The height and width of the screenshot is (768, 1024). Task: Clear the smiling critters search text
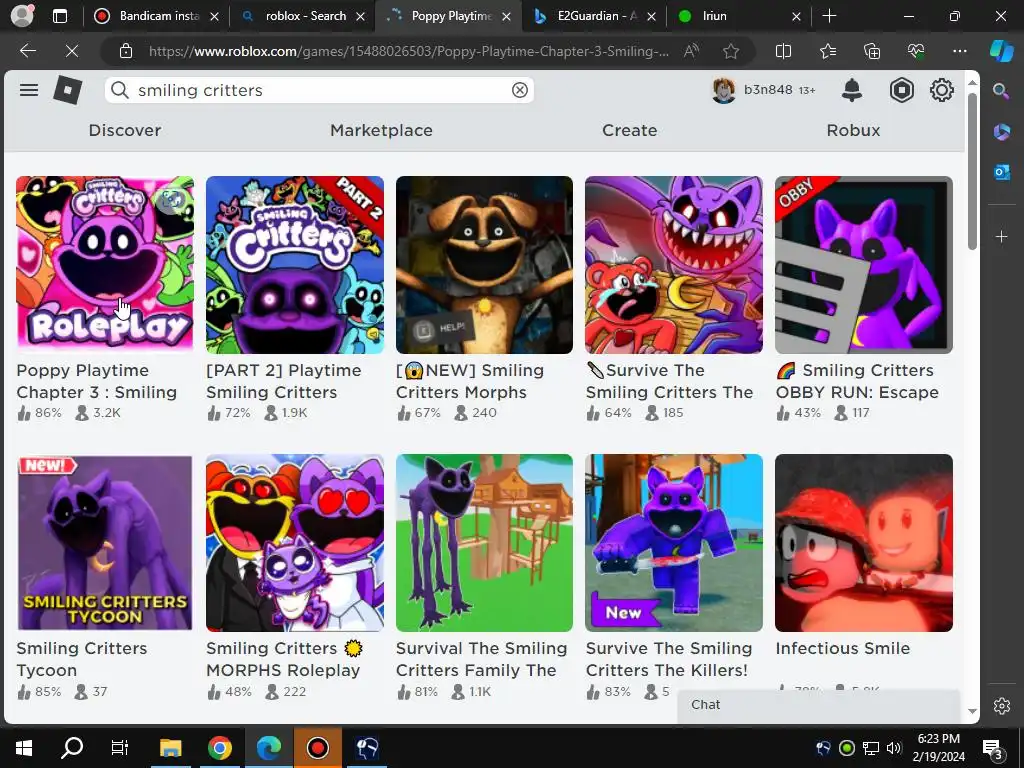[520, 90]
